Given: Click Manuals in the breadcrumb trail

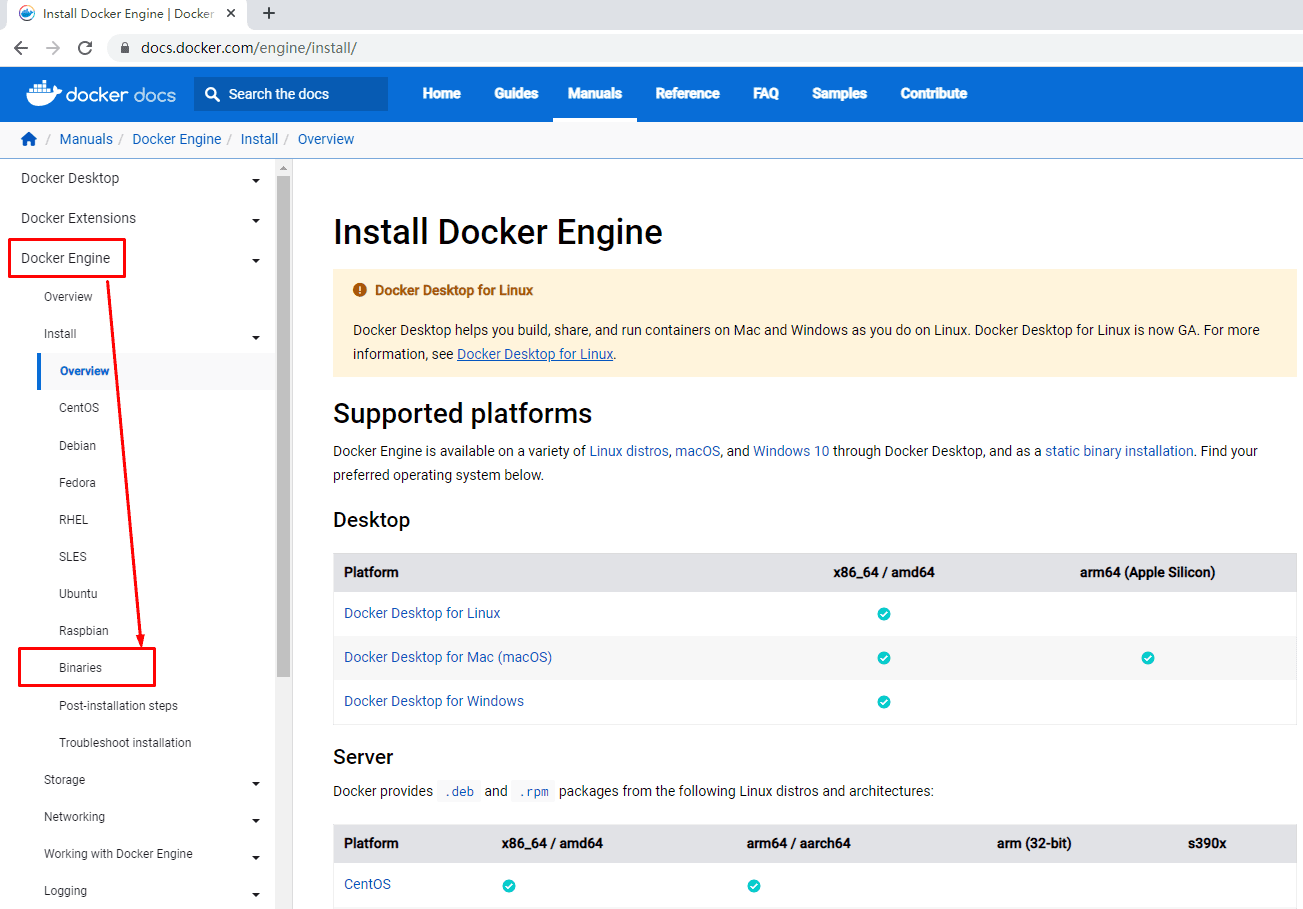Looking at the screenshot, I should tap(86, 139).
